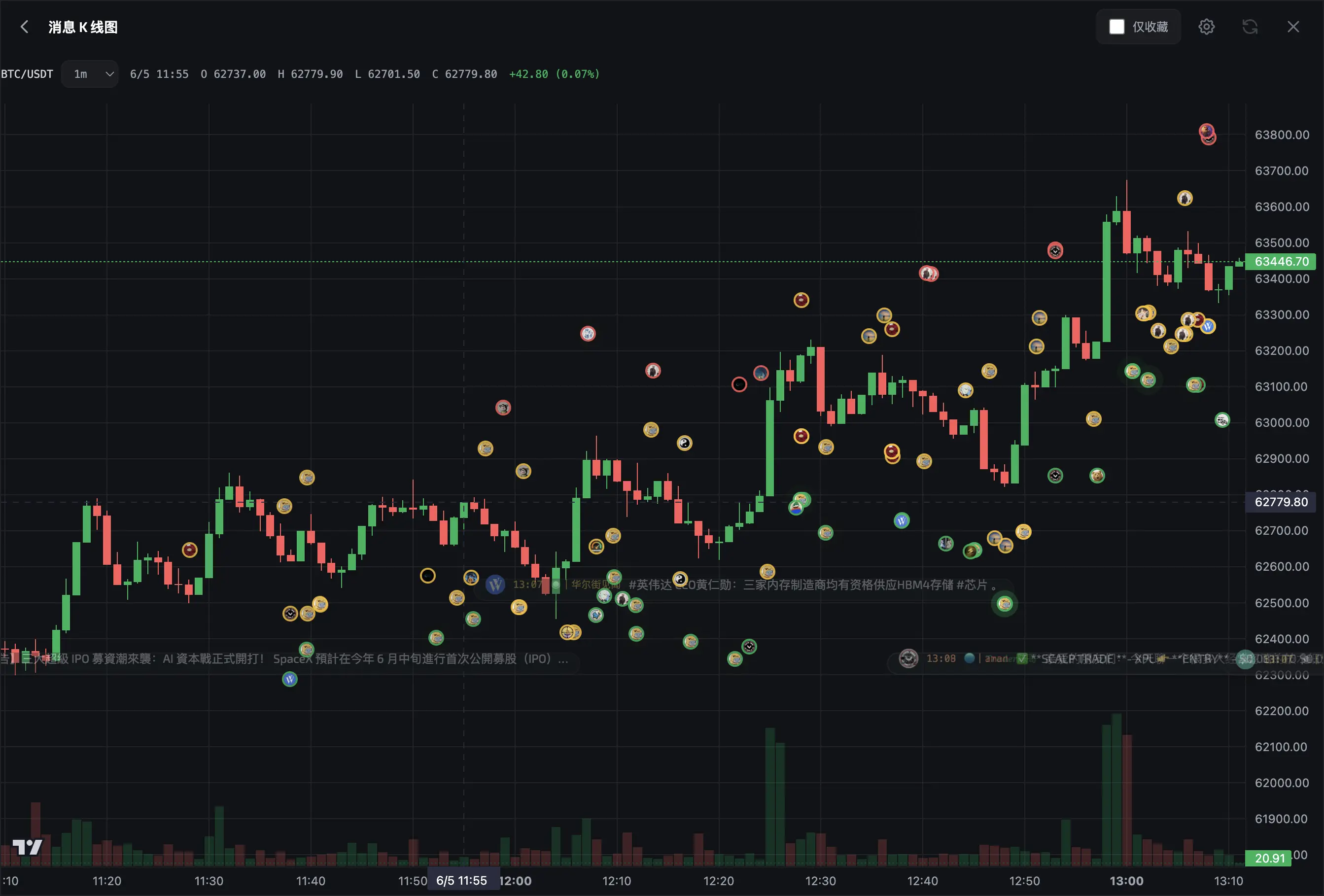Click the 62779.80 crosshair price label
The image size is (1324, 896).
pyautogui.click(x=1280, y=502)
